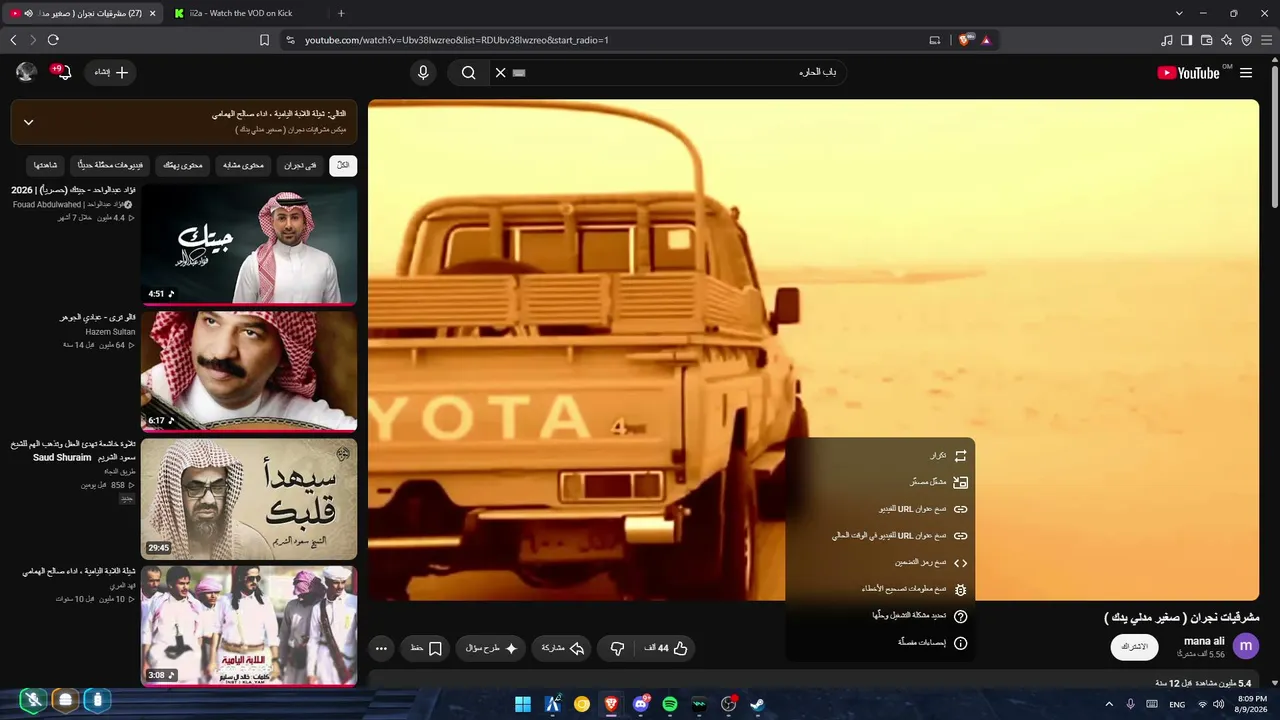The width and height of the screenshot is (1280, 720).
Task: View site information beside the URL
Action: 290,40
